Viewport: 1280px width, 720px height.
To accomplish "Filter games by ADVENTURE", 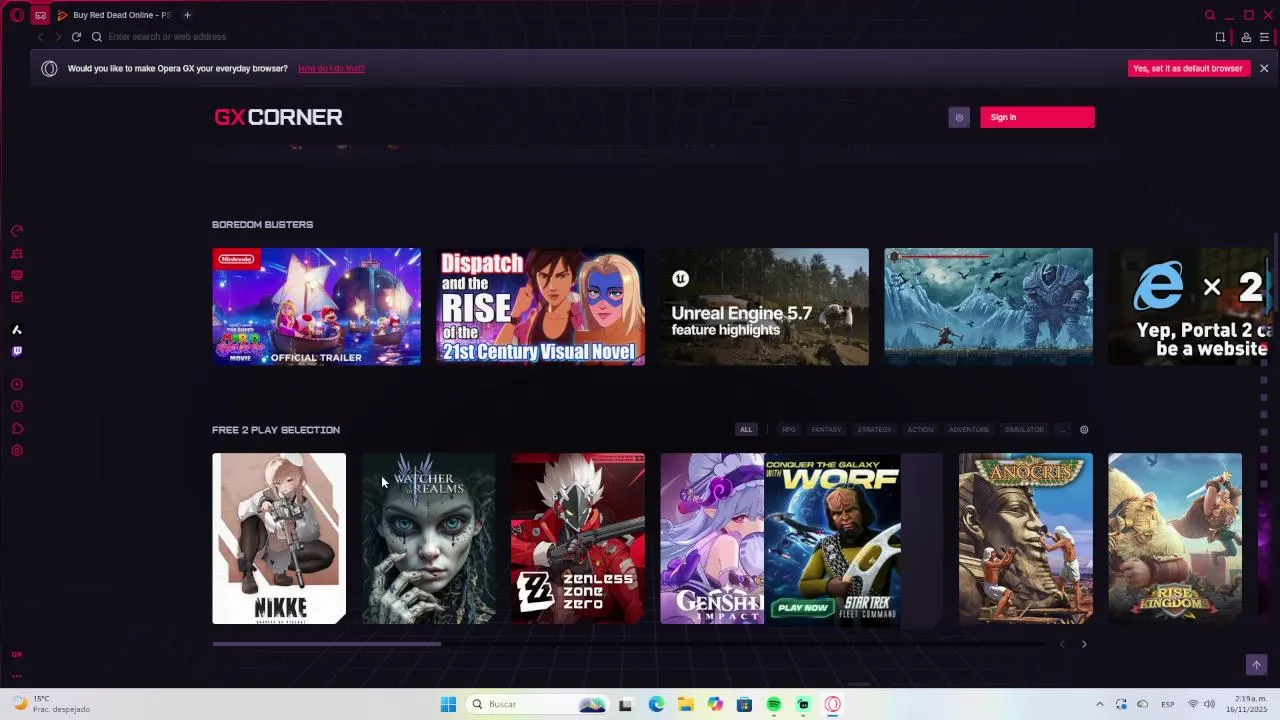I will click(x=968, y=430).
